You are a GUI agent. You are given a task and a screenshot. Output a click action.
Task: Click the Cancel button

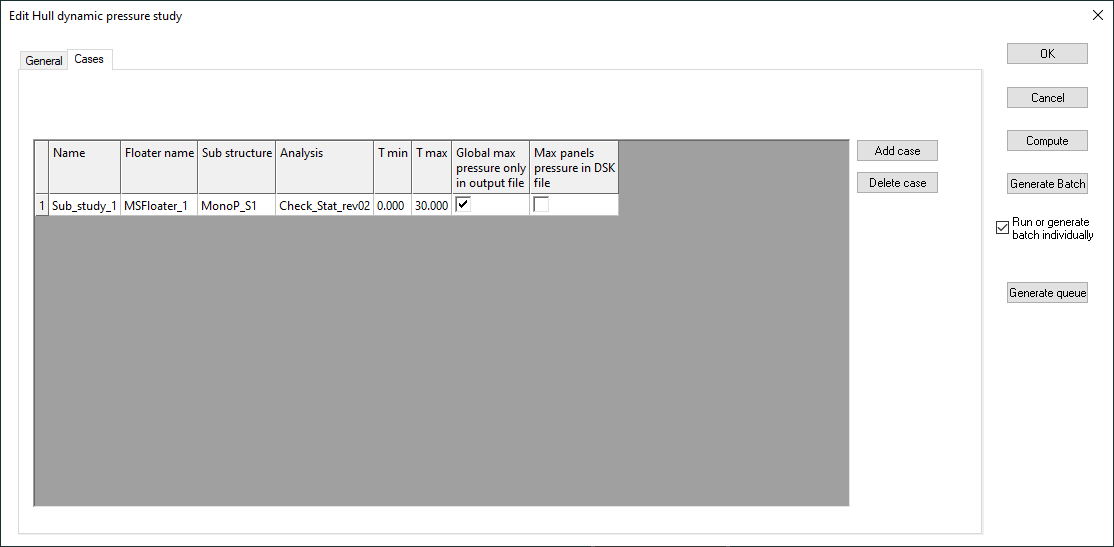pyautogui.click(x=1047, y=98)
